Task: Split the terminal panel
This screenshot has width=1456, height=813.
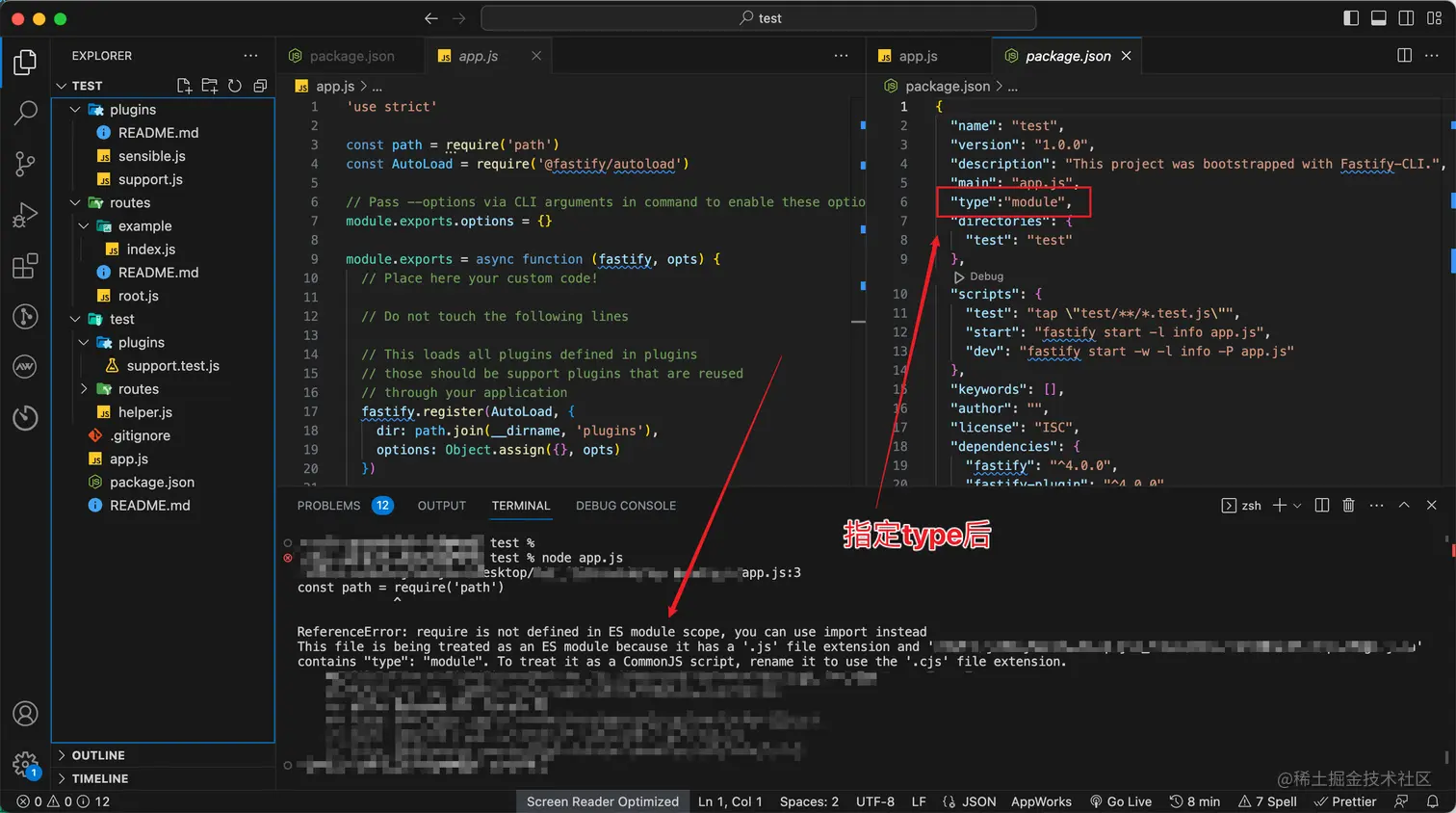Action: 1322,505
